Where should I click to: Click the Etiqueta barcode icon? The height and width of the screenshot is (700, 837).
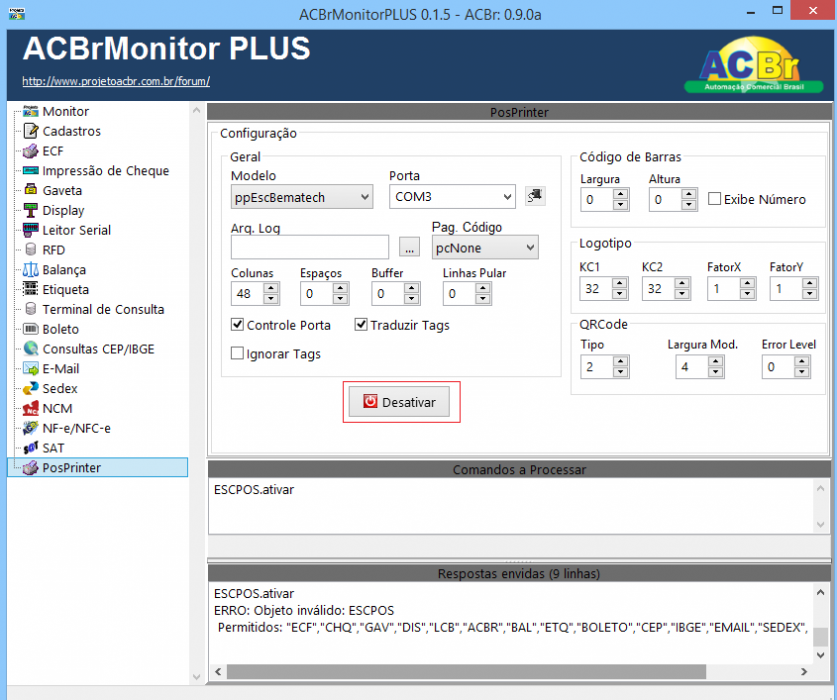(30, 289)
